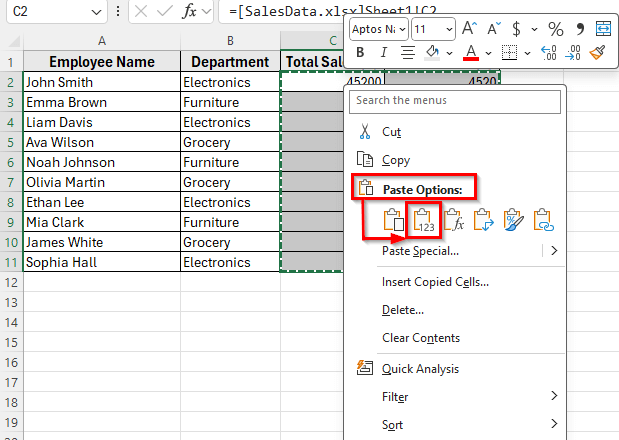Click the default Paste icon
Screen dimensions: 619x440
[x=393, y=220]
